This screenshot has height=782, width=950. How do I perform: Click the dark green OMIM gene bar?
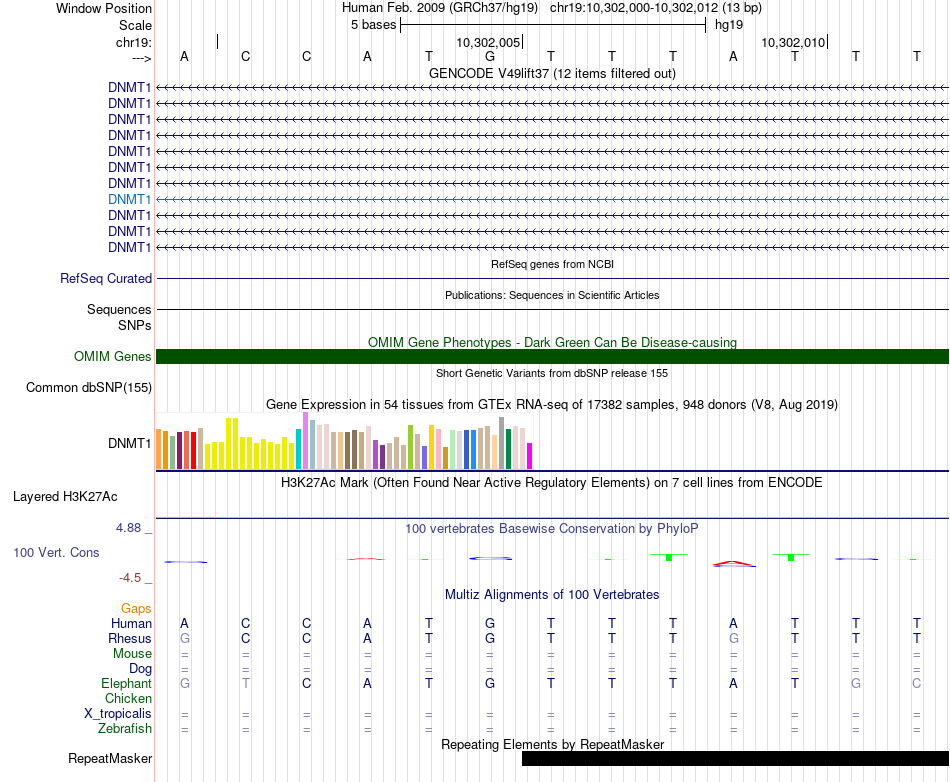[x=552, y=356]
